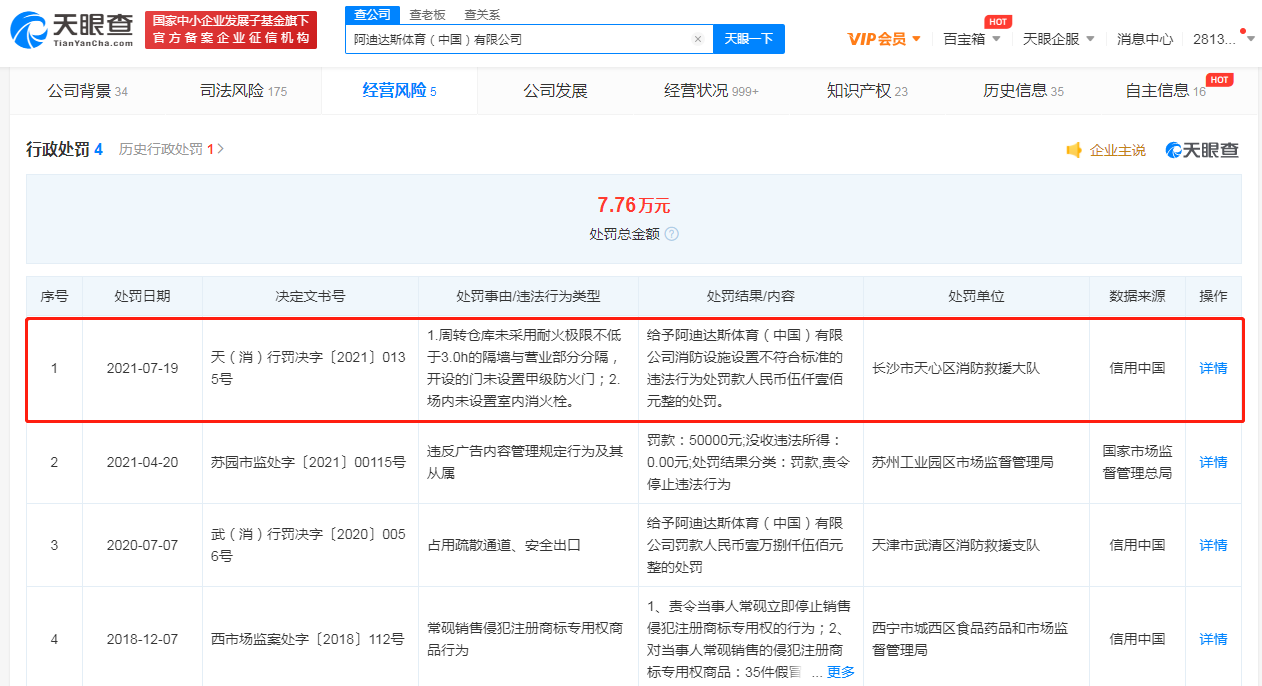Viewport: 1262px width, 686px height.
Task: Open 消息中心 in the top bar
Action: pyautogui.click(x=1144, y=39)
